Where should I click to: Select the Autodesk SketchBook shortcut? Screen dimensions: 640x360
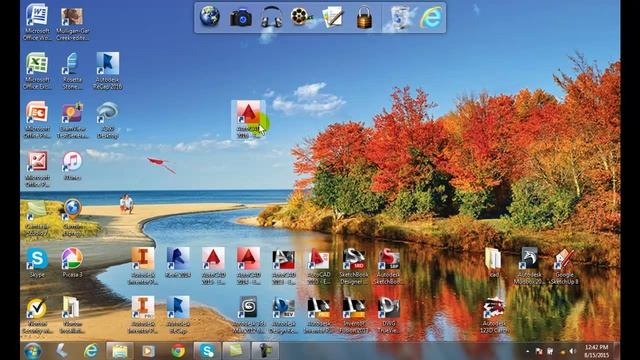[389, 266]
